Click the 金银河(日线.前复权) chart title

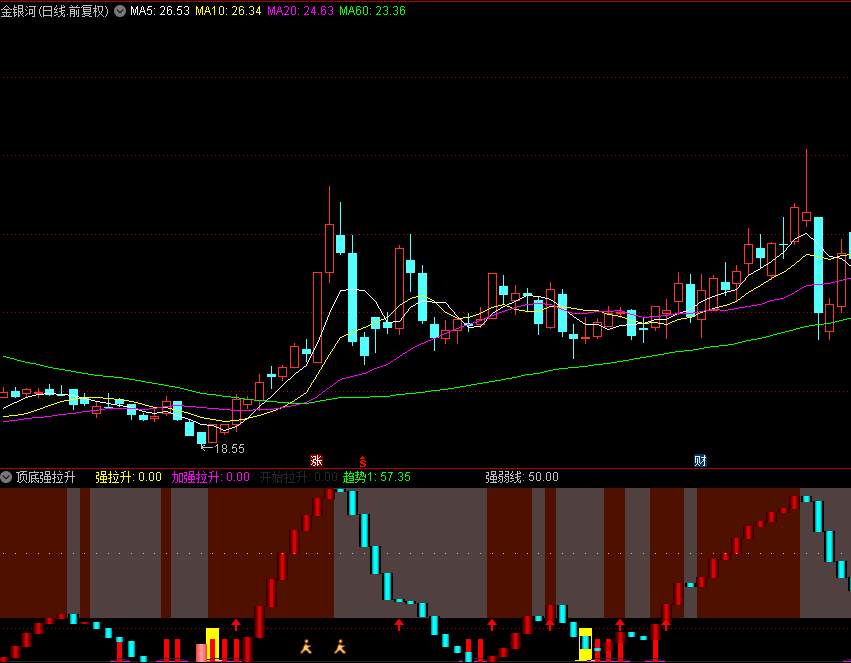[x=55, y=11]
